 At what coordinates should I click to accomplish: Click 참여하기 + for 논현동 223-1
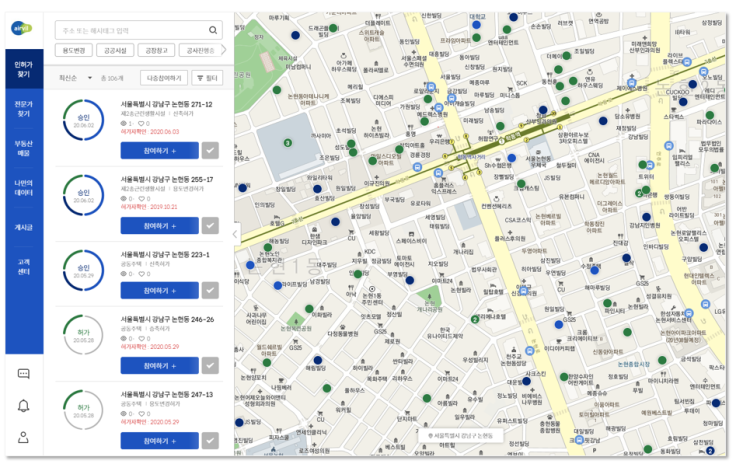[x=160, y=290]
